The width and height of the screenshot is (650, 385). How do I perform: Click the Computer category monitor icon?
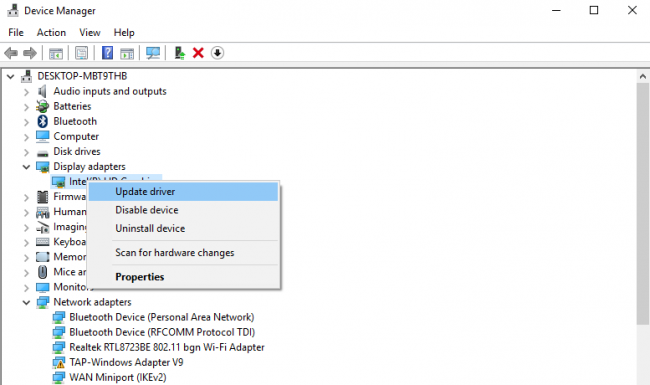(42, 136)
